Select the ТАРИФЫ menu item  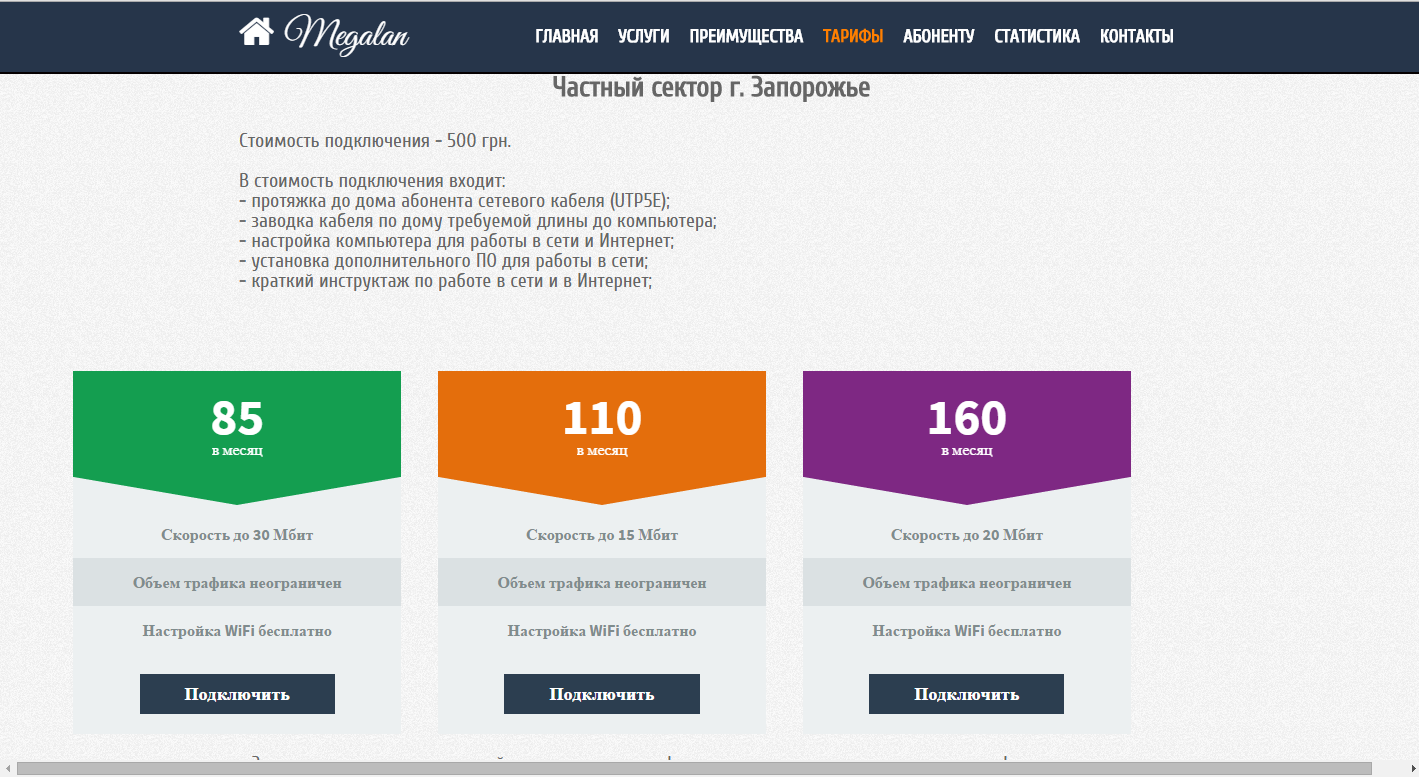(x=853, y=36)
